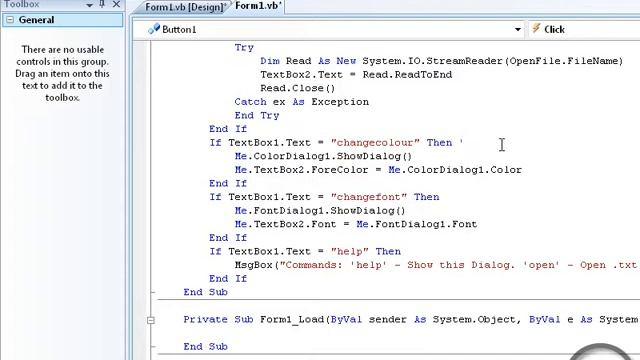Click the Read.Close() code line
640x360 pixels.
click(x=298, y=88)
